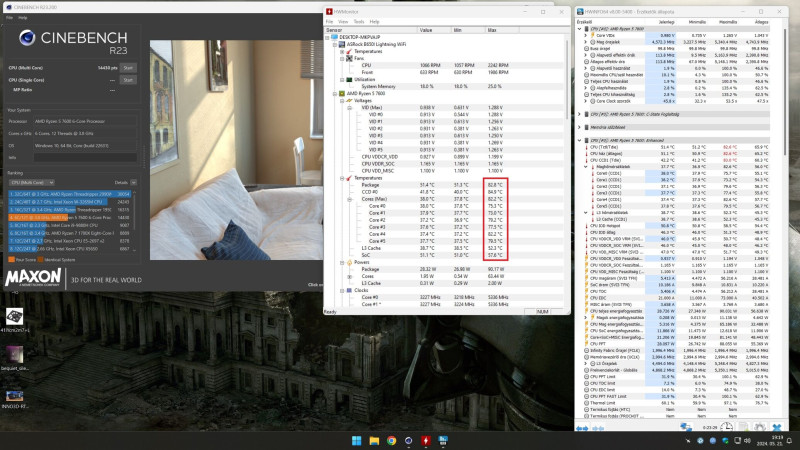This screenshot has height=450, width=800.
Task: Expand C-State Foglaltság group in HWiNFO
Action: 580,114
